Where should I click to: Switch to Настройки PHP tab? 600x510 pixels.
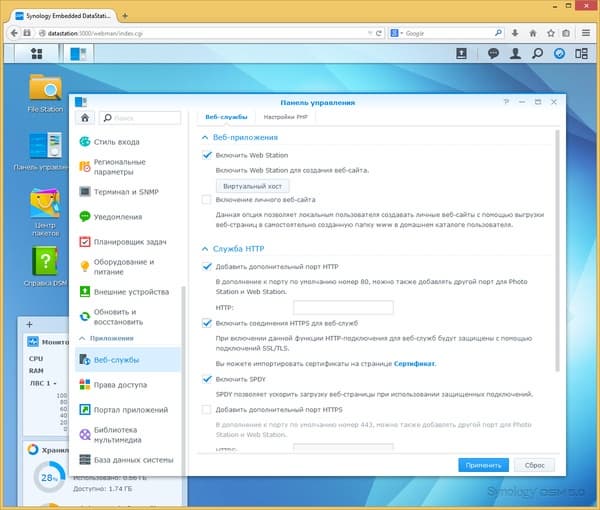pos(285,117)
